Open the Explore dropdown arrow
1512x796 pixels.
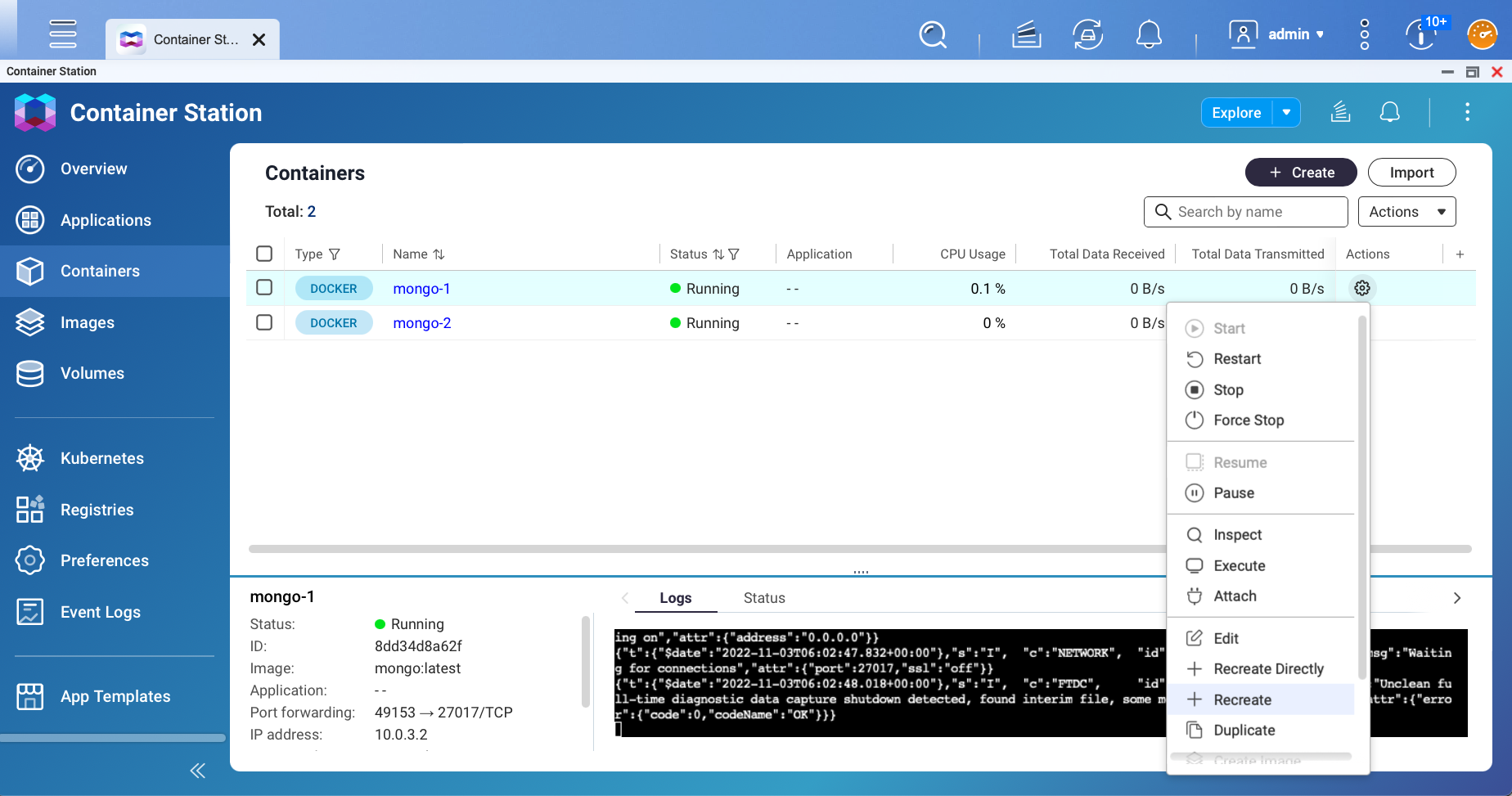click(x=1286, y=113)
